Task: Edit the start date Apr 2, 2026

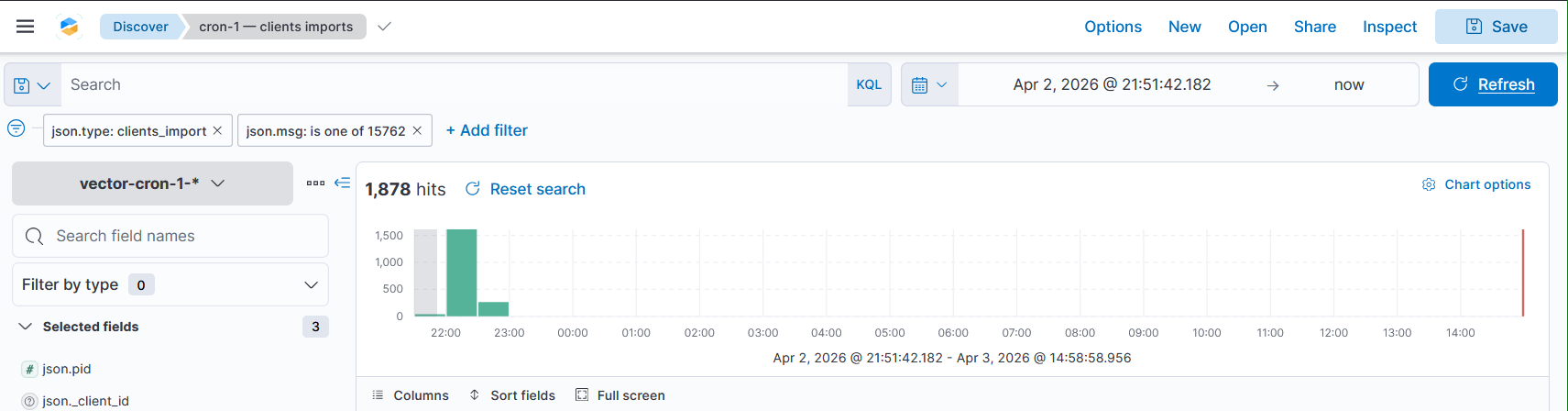Action: point(1112,84)
